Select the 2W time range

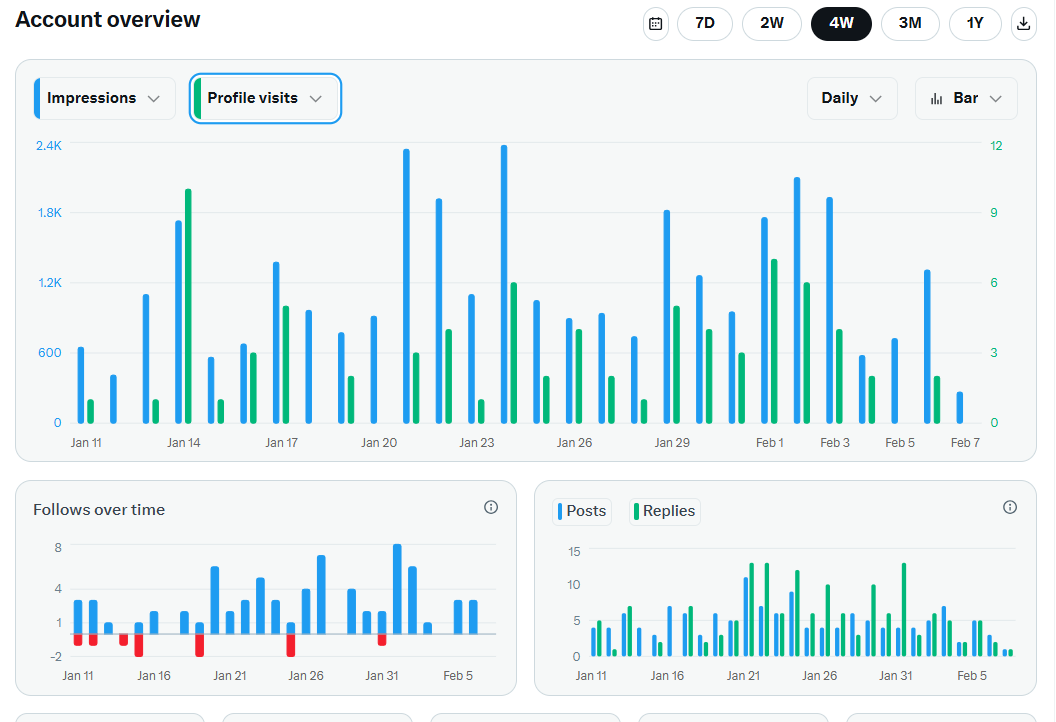coord(772,24)
